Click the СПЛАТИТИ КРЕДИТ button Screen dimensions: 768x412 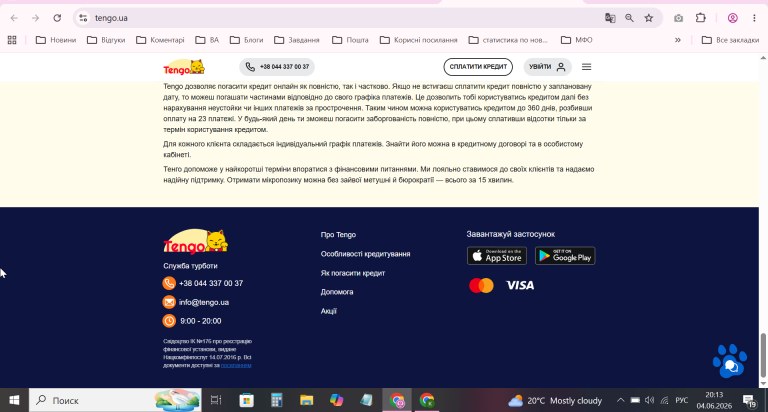(478, 67)
